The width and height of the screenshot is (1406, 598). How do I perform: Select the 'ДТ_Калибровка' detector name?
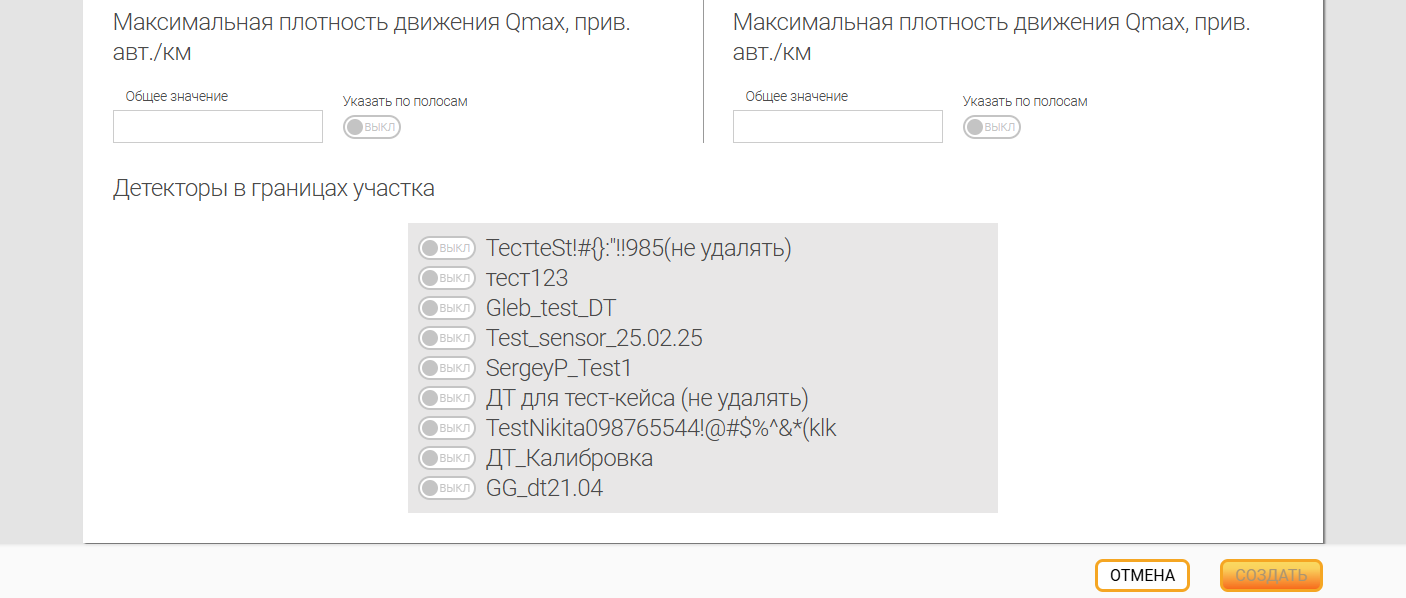[569, 459]
